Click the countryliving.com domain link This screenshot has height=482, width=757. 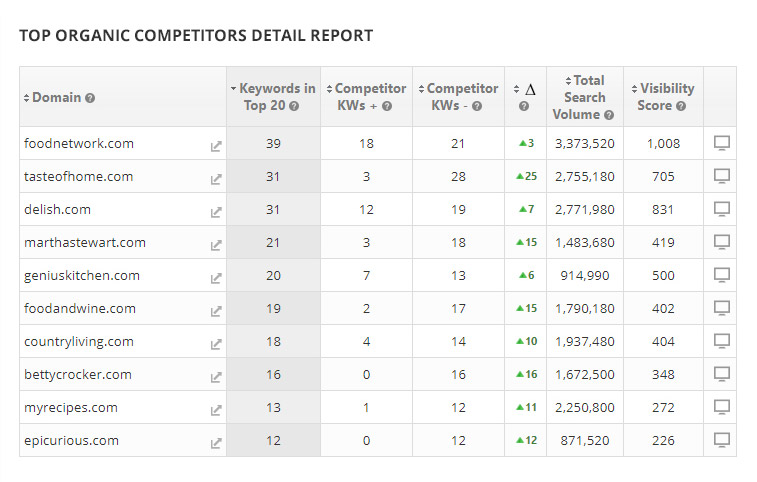(x=79, y=342)
